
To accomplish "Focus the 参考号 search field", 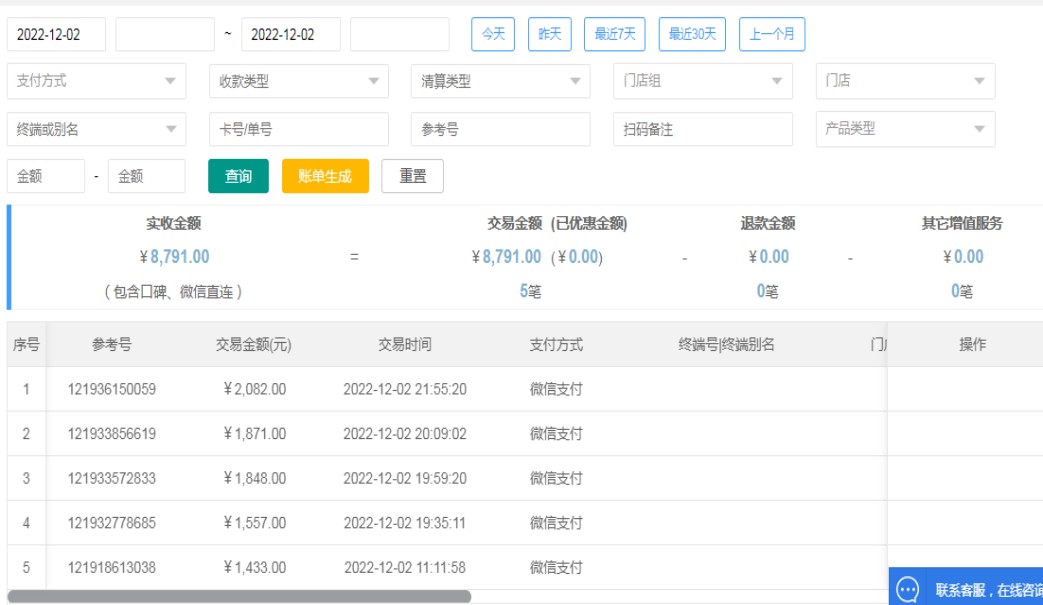I will 500,129.
